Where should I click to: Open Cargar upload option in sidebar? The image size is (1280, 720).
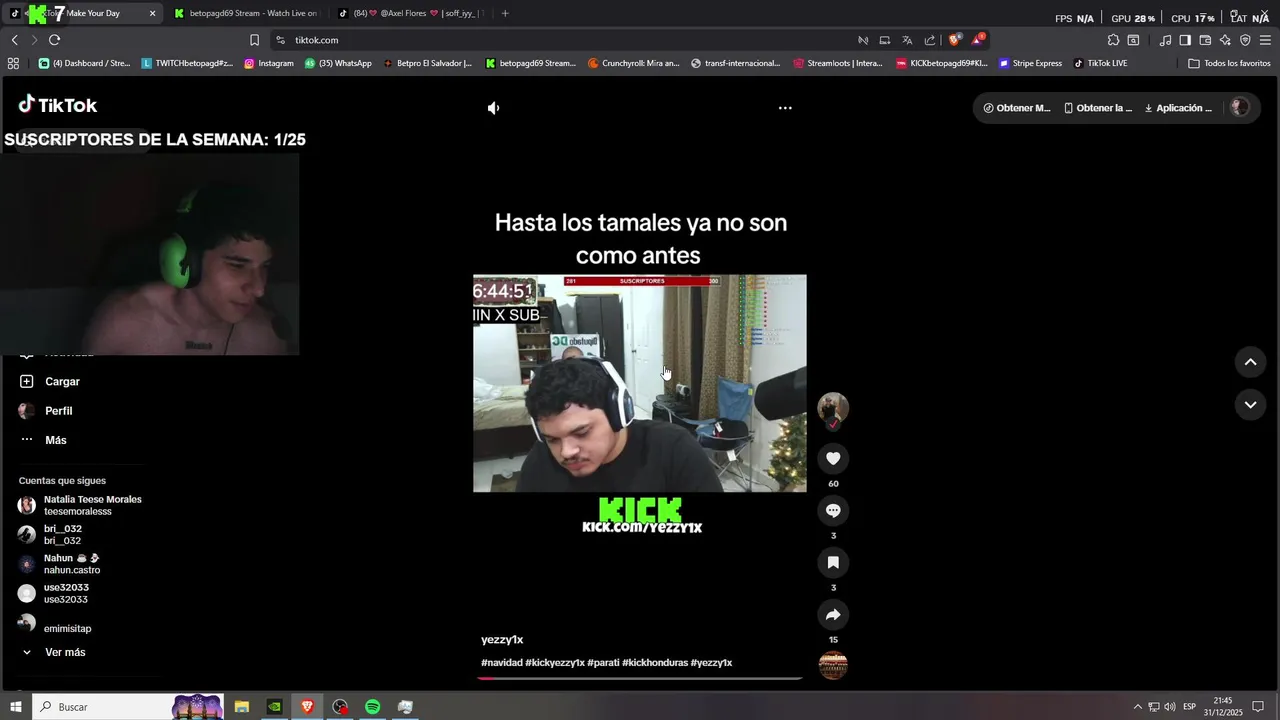50,381
